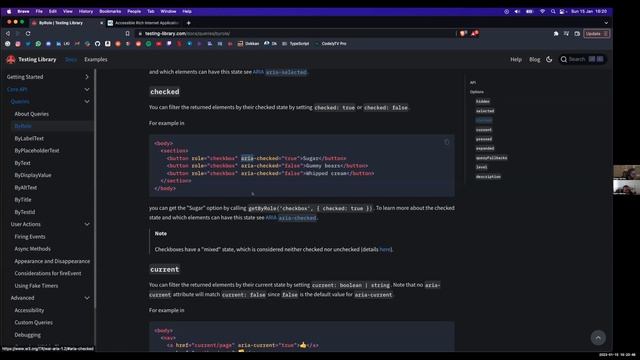Screen dimensions: 640x360
Task: Open ByDisplayValue in the sidebar
Action: tap(33, 175)
